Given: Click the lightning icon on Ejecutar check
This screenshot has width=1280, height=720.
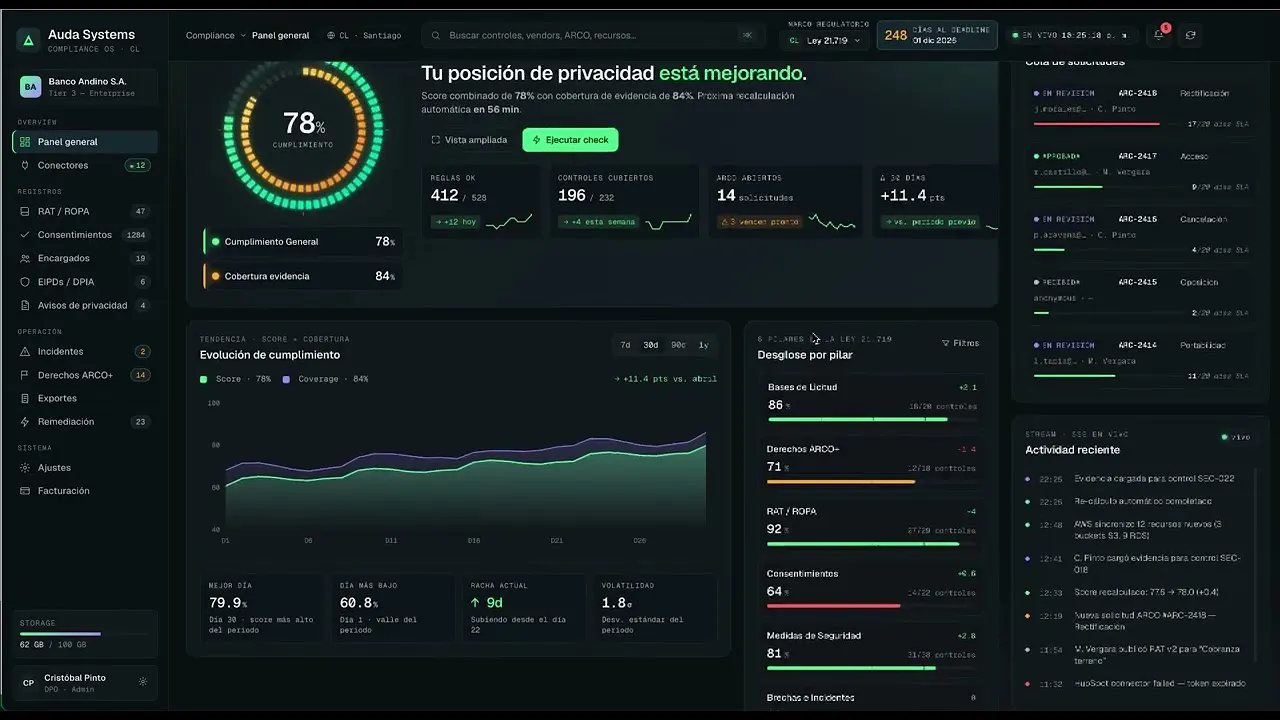Looking at the screenshot, I should coord(537,140).
